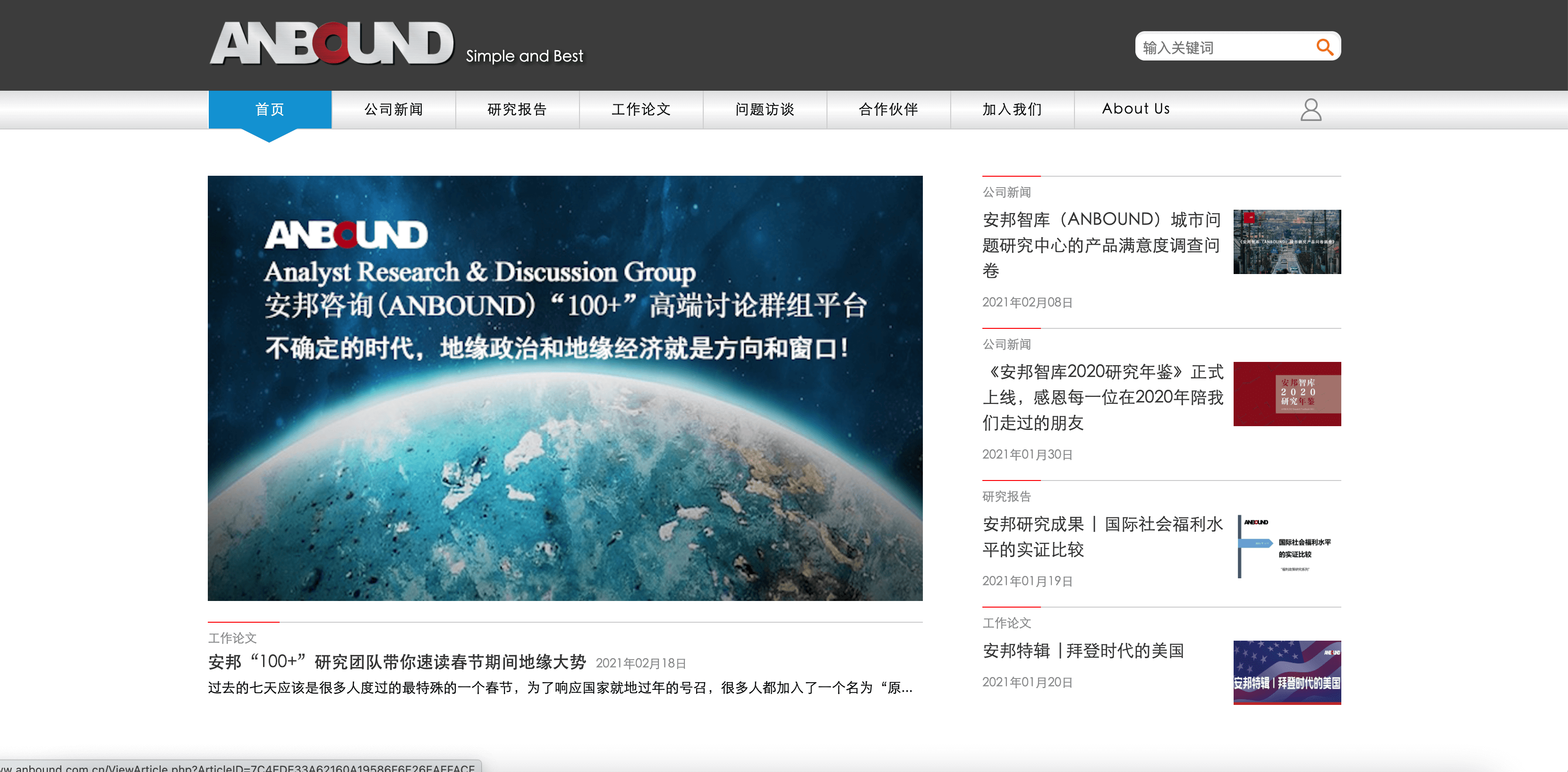Viewport: 1568px width, 772px height.
Task: Select the 工作论文 navigation item
Action: pos(641,110)
